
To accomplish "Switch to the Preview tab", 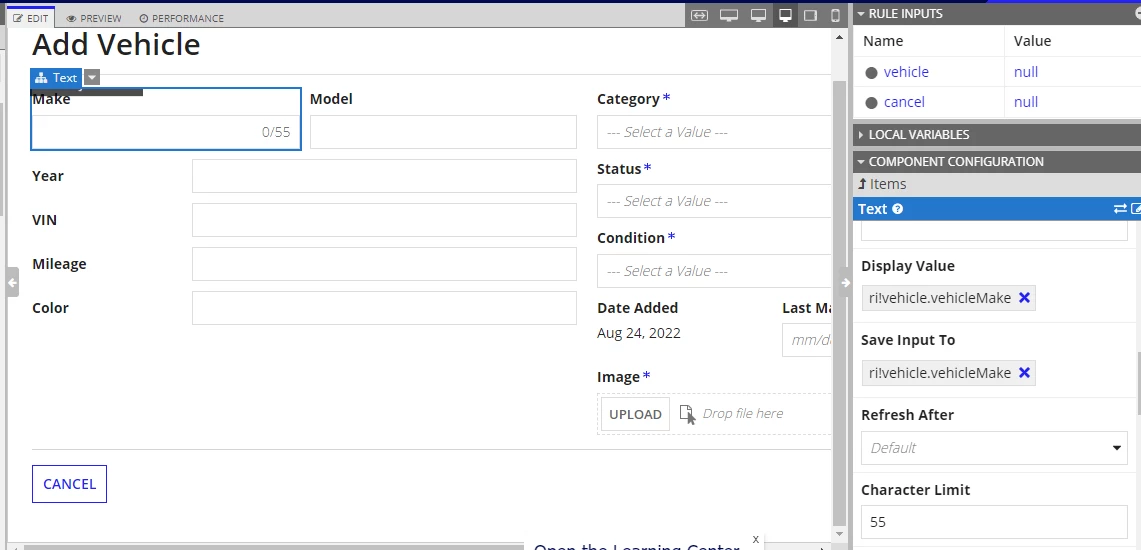I will pyautogui.click(x=94, y=17).
